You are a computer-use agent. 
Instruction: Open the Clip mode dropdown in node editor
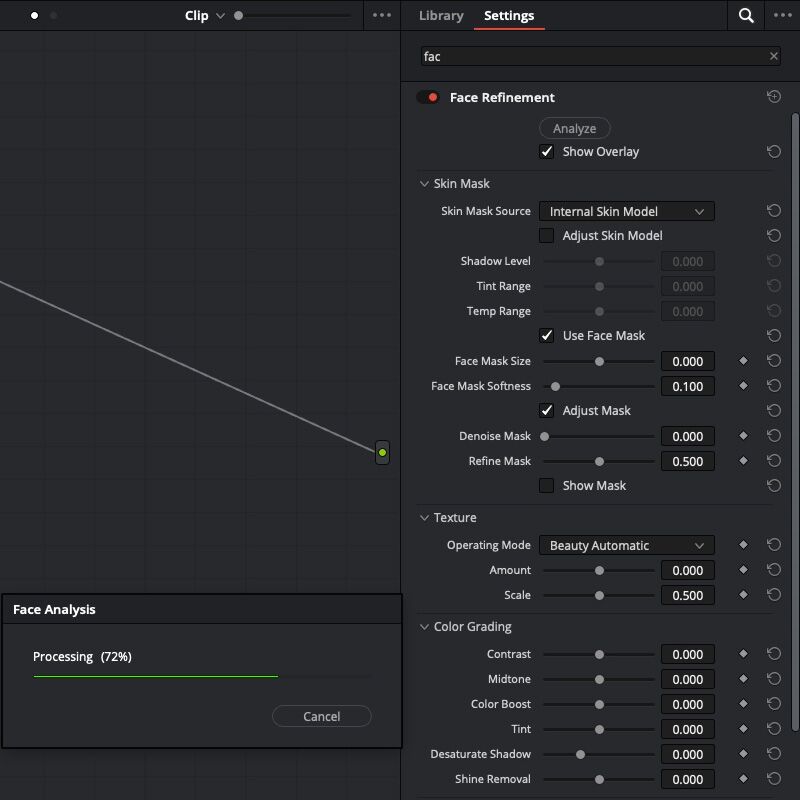pos(205,16)
